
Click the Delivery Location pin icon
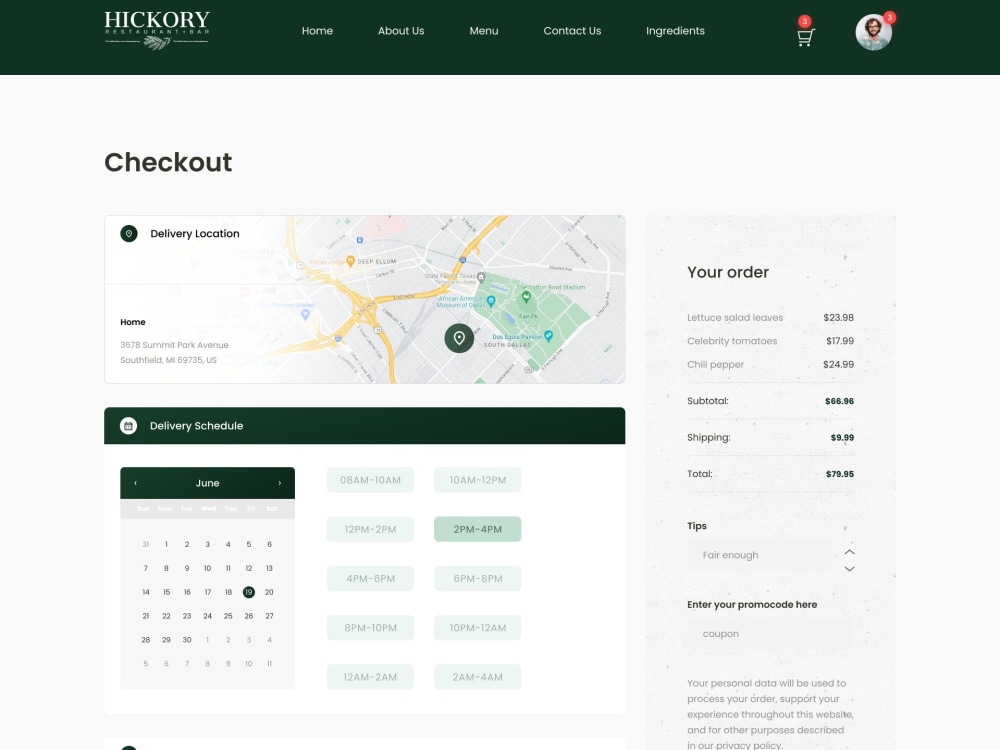(x=129, y=233)
